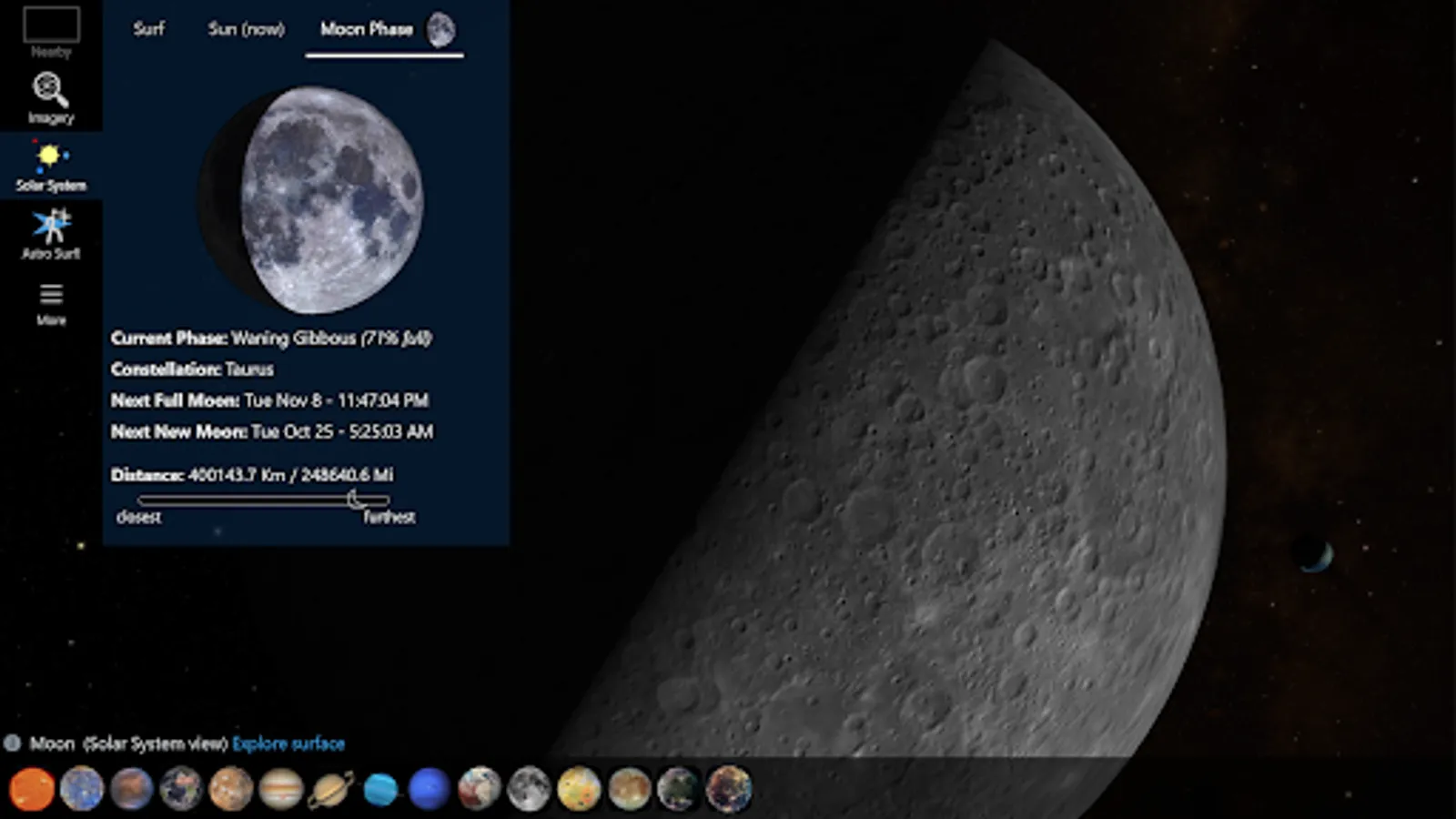This screenshot has width=1456, height=819.
Task: Pick the Earth icon in the planet strip
Action: [181, 788]
